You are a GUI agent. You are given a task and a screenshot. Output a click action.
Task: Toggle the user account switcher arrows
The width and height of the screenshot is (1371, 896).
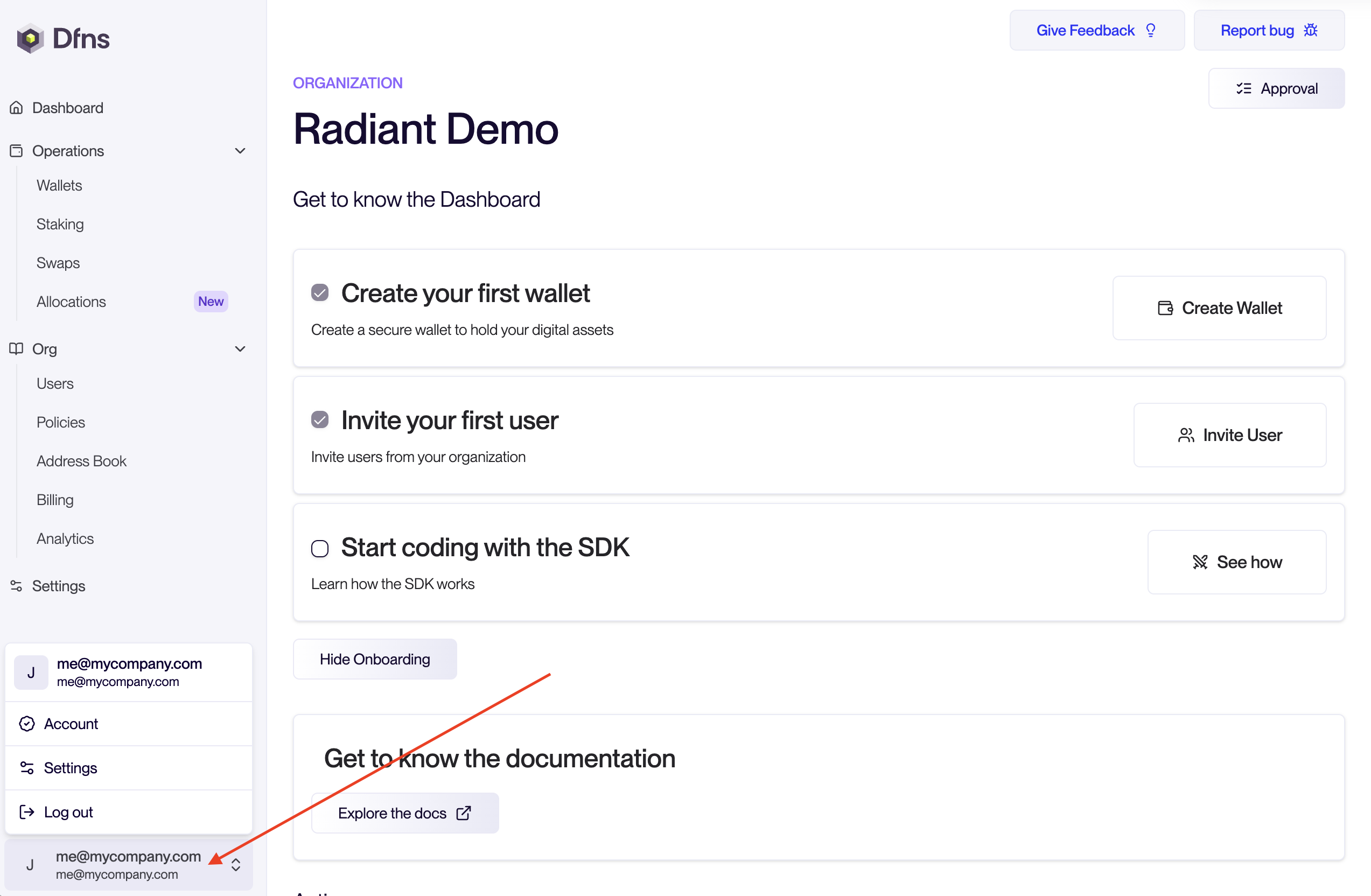[236, 865]
